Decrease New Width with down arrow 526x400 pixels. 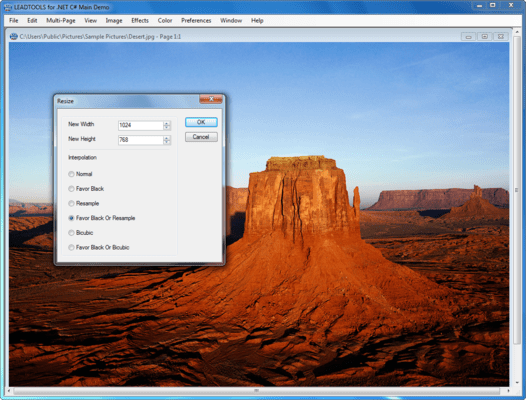167,128
